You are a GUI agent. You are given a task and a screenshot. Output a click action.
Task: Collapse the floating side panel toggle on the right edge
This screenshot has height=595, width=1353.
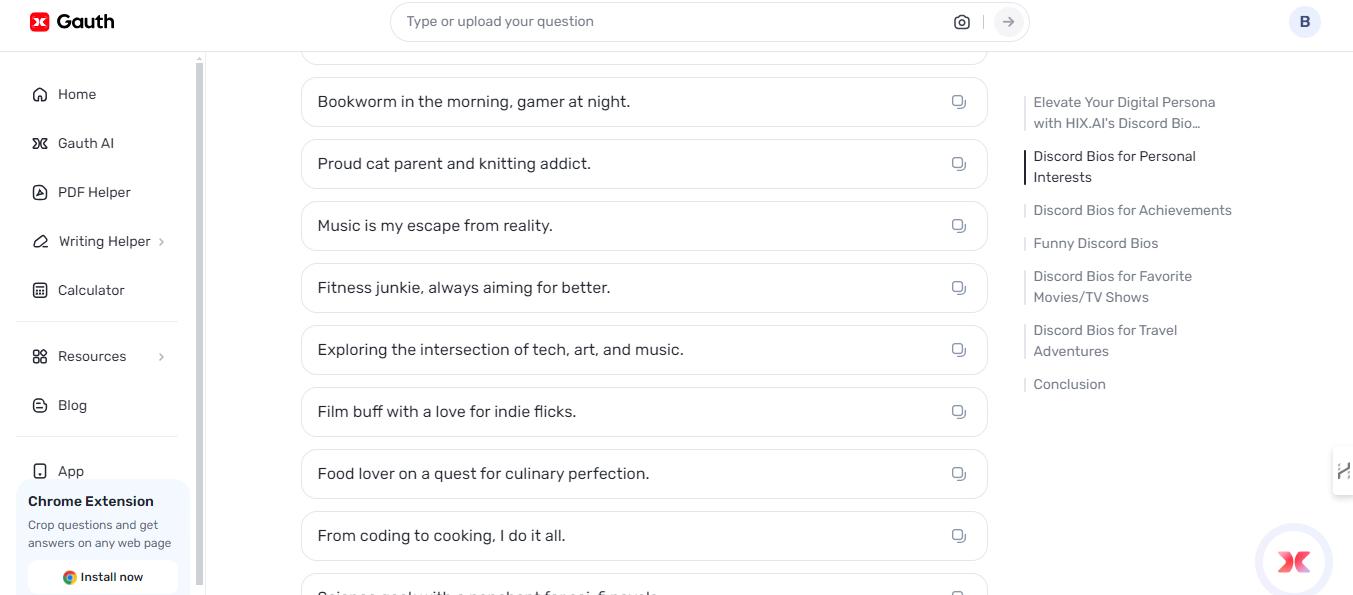tap(1344, 471)
